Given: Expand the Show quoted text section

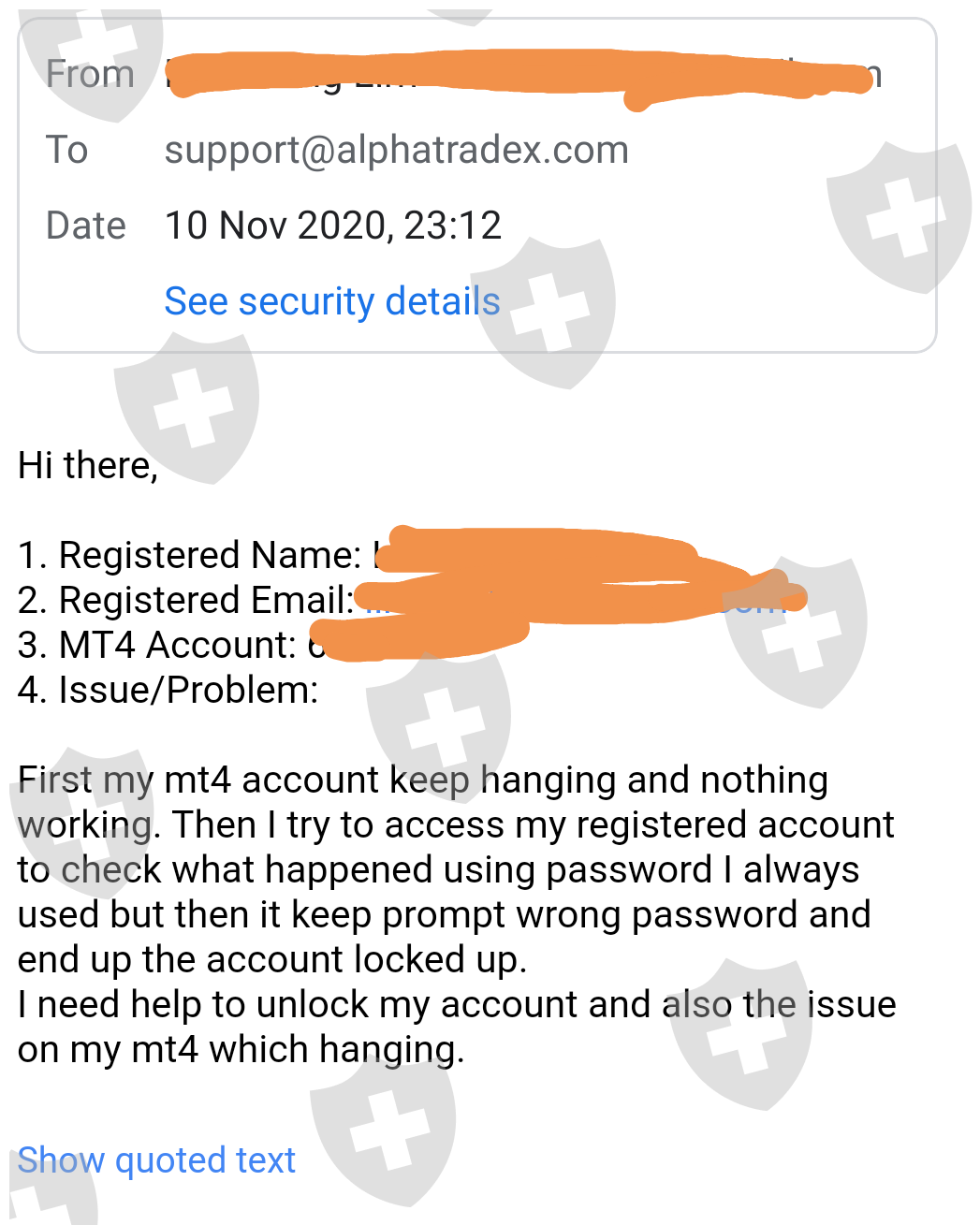Looking at the screenshot, I should click(x=156, y=1160).
